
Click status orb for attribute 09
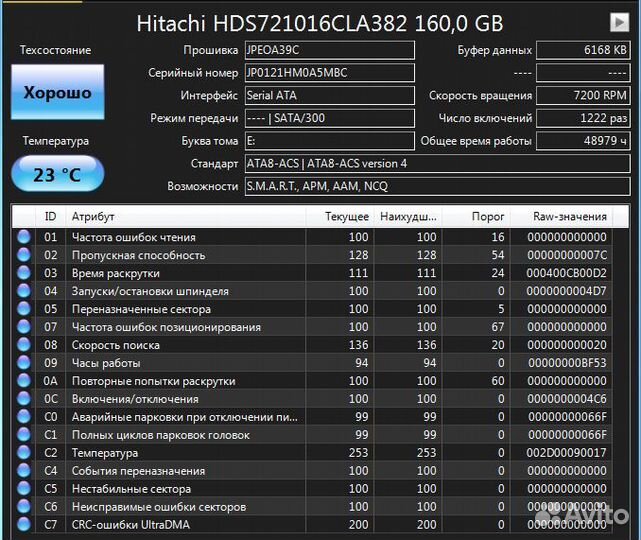(24, 363)
